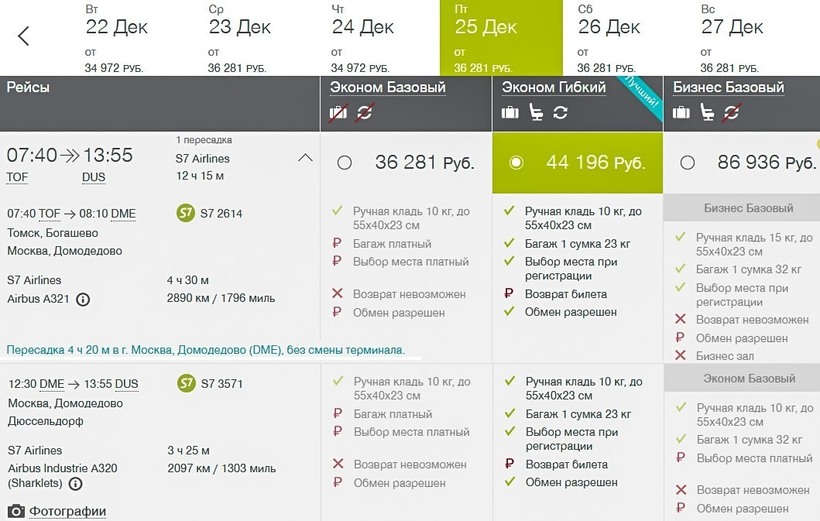The width and height of the screenshot is (820, 521).
Task: Click the Эконом Базовый column heading link
Action: [x=388, y=88]
